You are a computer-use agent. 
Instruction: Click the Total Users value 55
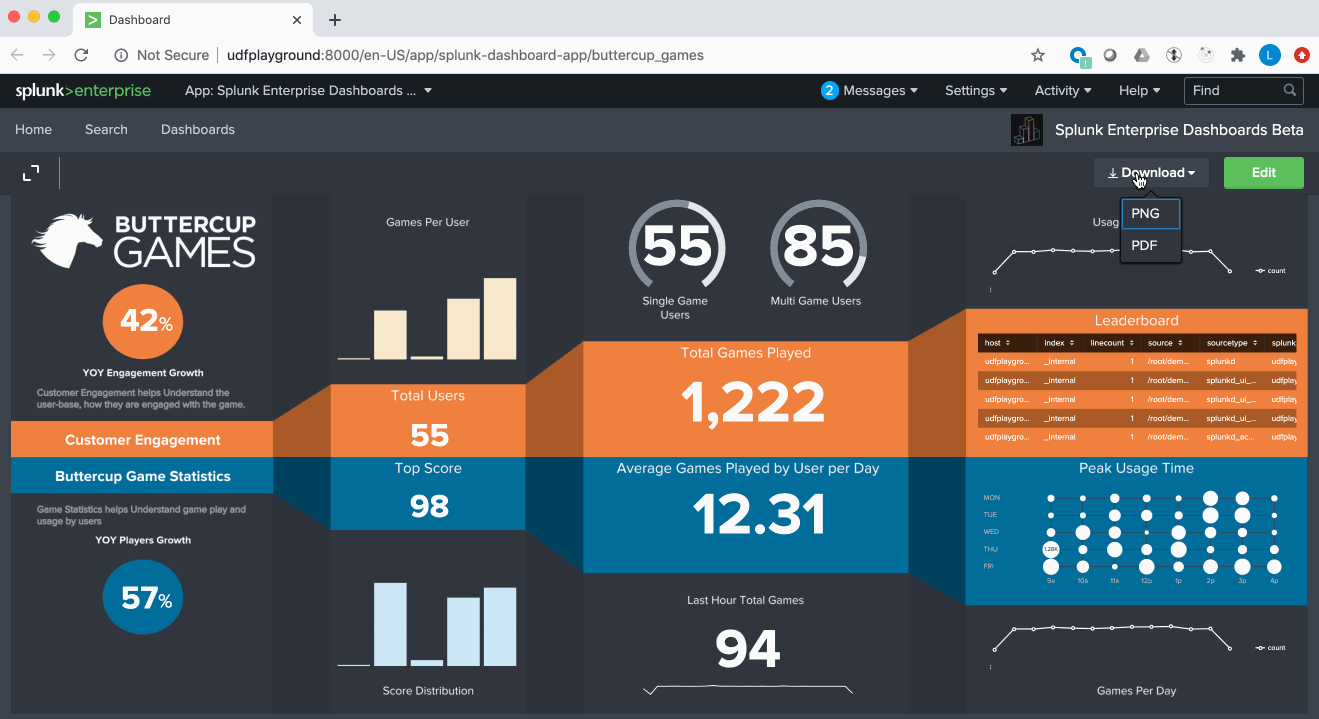(429, 436)
